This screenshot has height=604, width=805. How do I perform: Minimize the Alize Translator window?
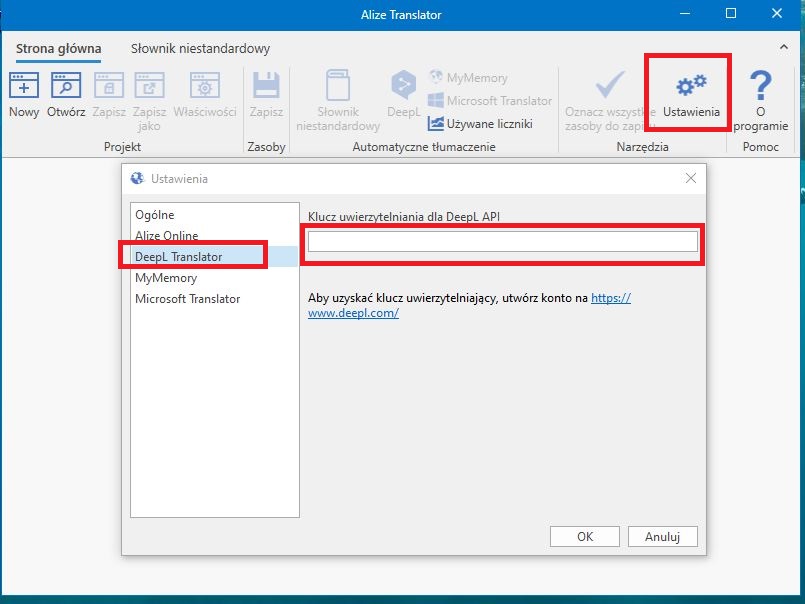[x=685, y=14]
